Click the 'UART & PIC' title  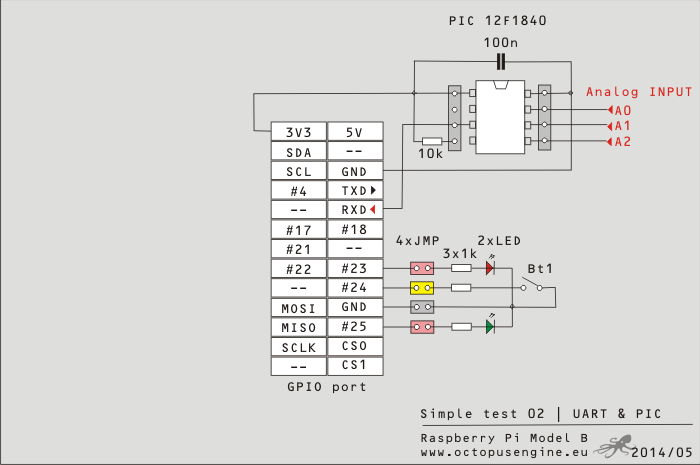click(x=617, y=414)
